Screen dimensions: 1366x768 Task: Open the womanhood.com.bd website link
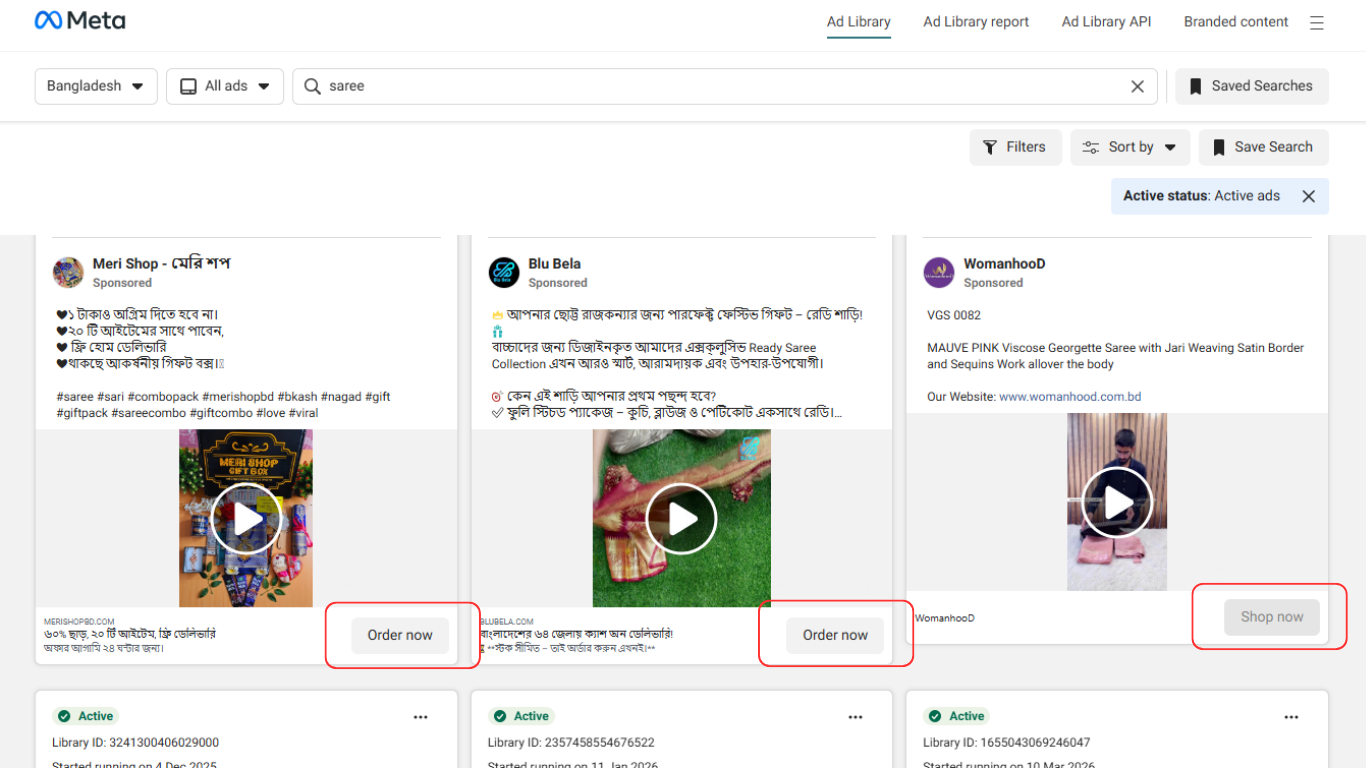coord(1070,397)
